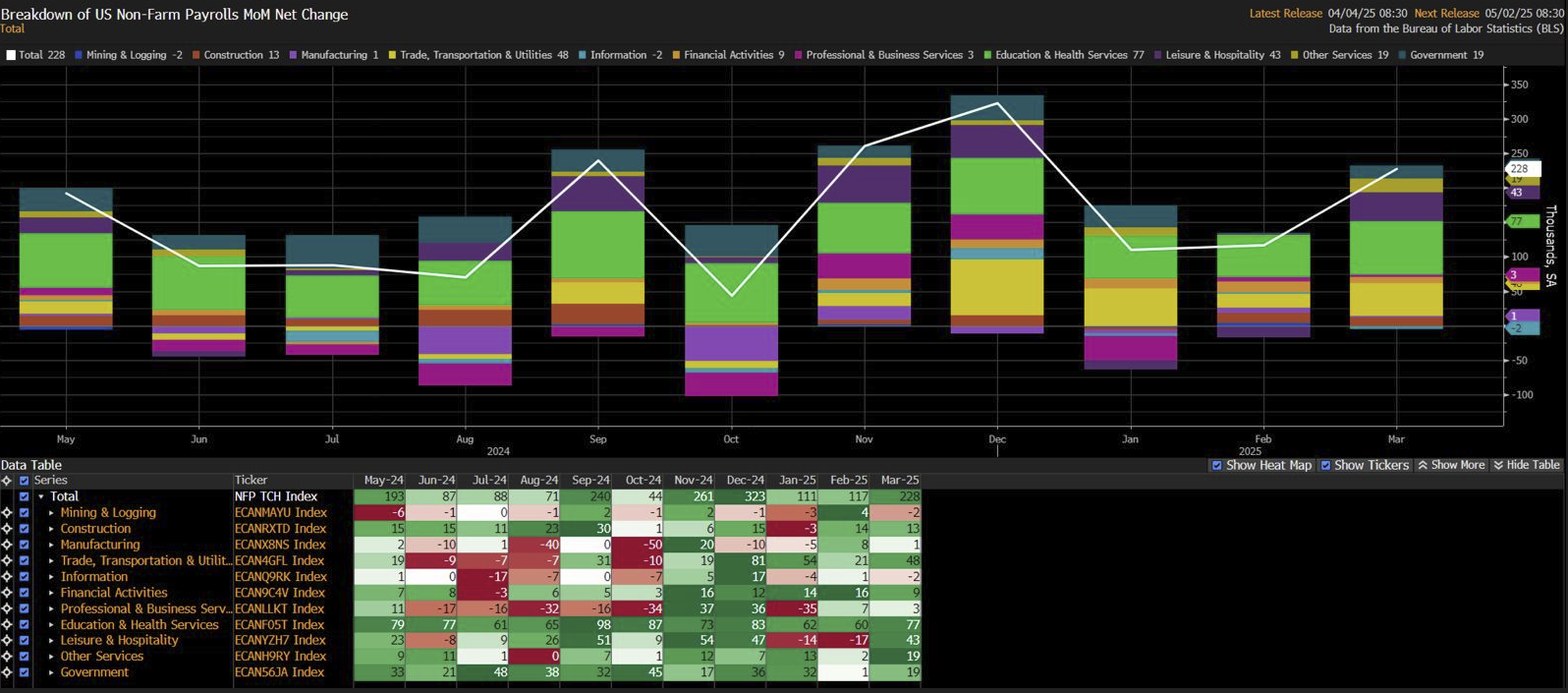Uncheck the Education & Health Services series checkbox
1568x693 pixels.
click(x=24, y=625)
